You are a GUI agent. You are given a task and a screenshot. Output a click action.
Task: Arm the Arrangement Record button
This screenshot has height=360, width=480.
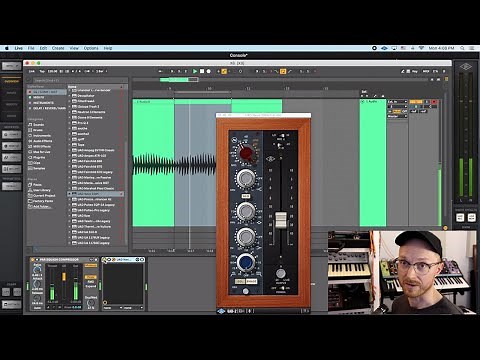point(209,71)
